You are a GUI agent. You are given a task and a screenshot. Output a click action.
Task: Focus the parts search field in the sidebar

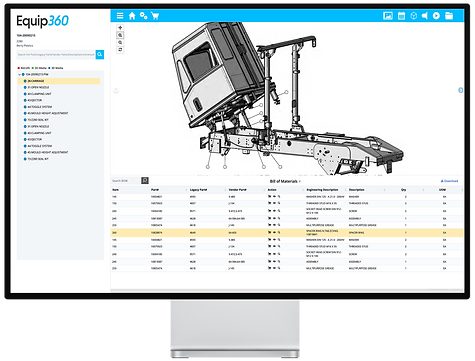pos(56,54)
